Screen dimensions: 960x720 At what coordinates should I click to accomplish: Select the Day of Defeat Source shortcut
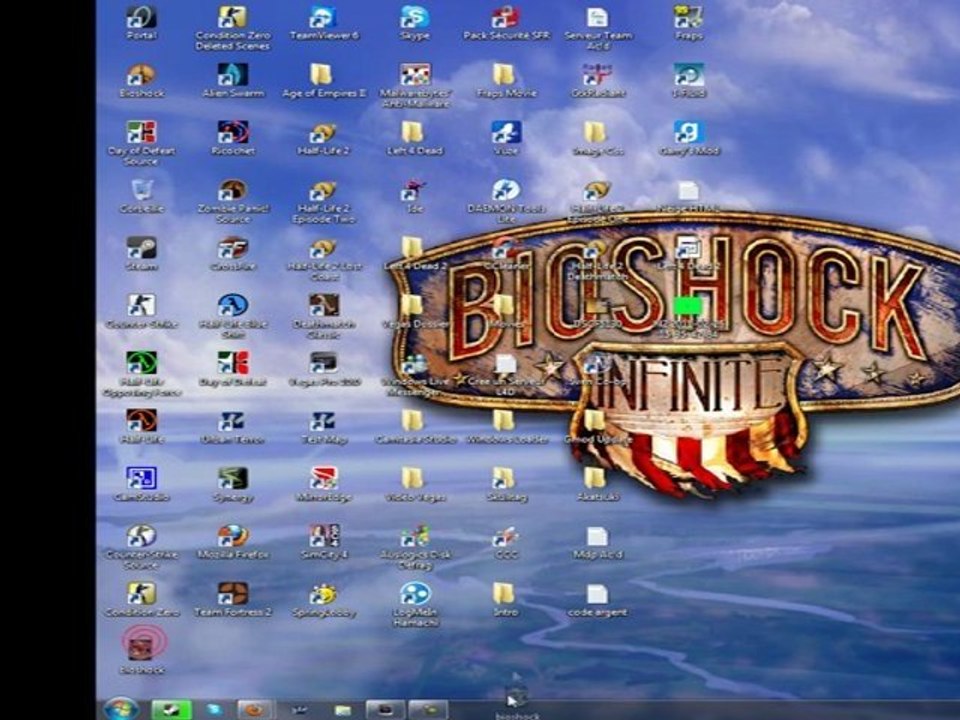(x=141, y=143)
